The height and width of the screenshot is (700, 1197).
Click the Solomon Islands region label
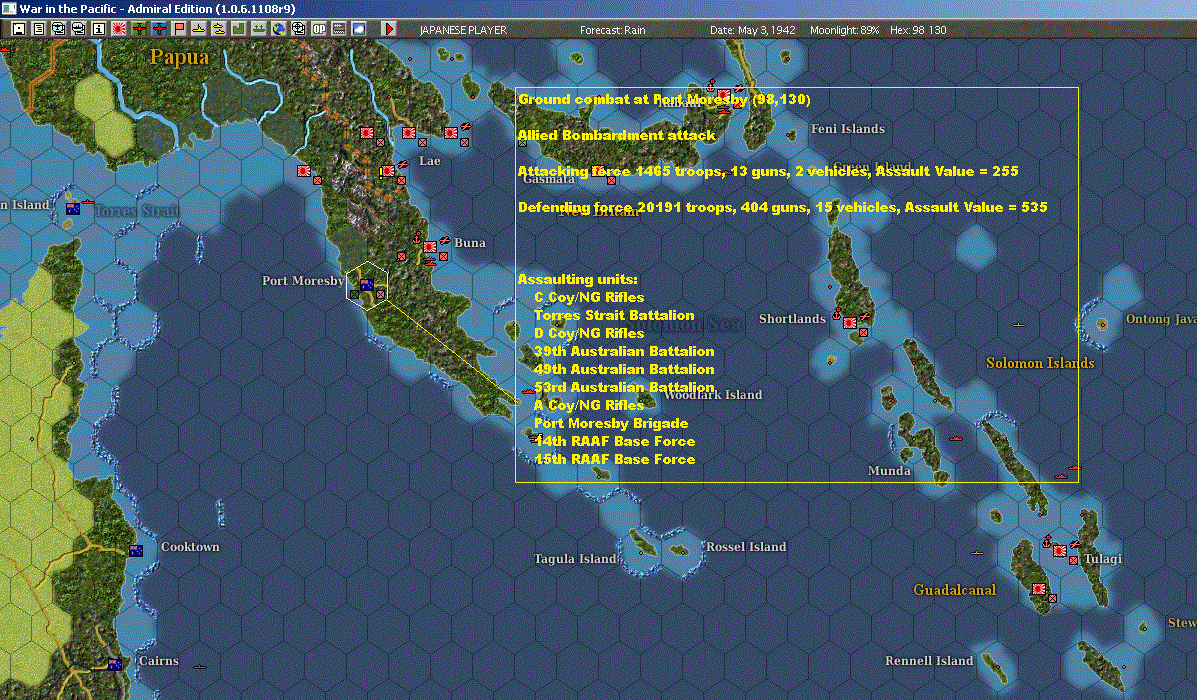click(x=1040, y=363)
